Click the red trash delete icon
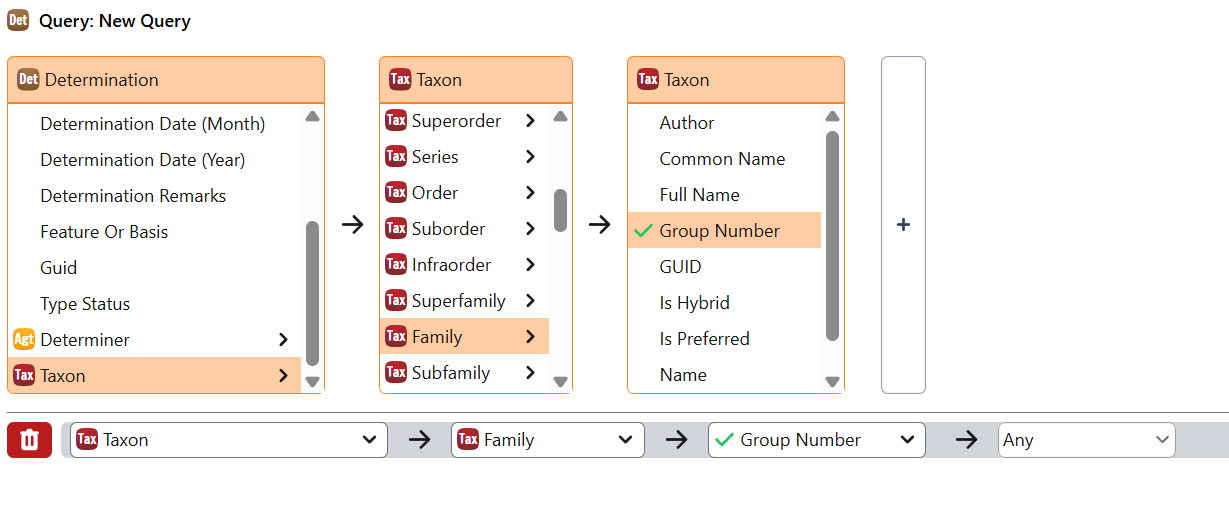 tap(29, 440)
